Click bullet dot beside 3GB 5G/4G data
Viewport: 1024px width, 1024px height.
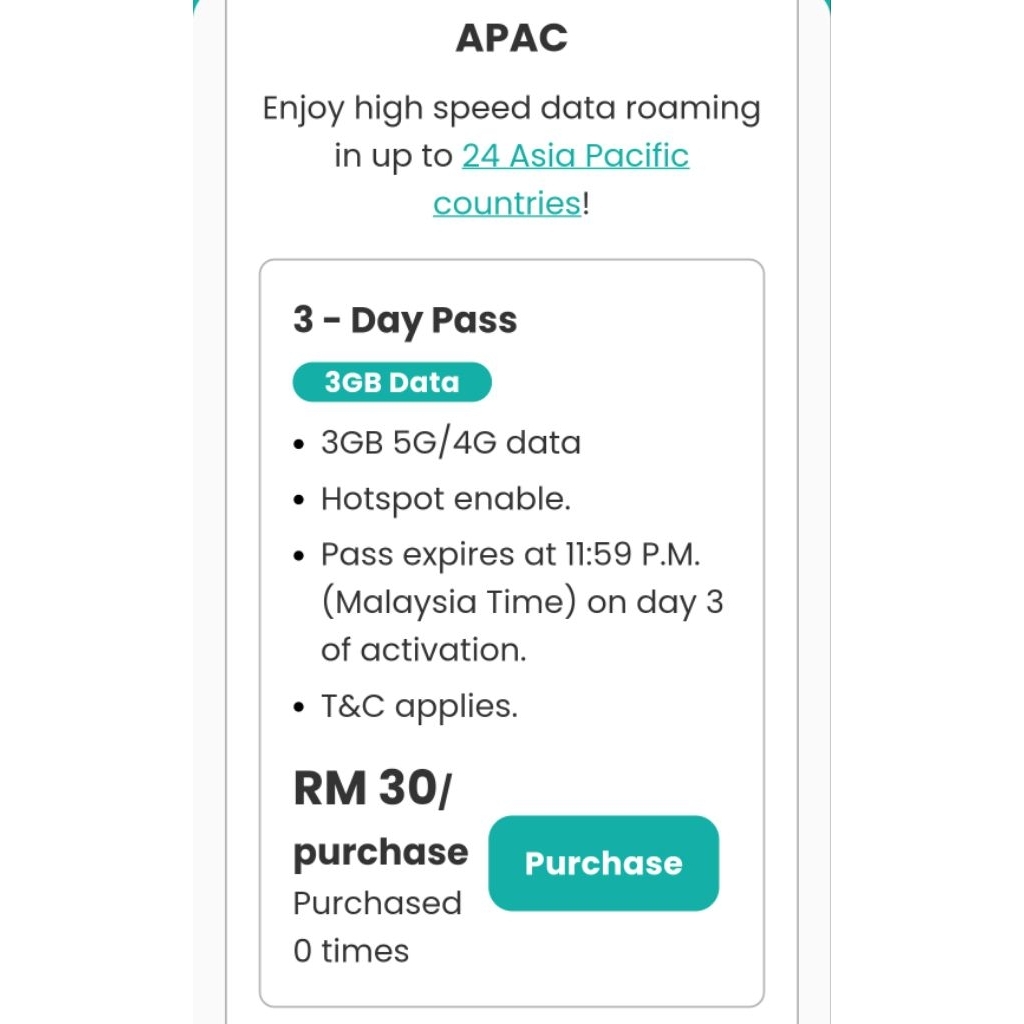(300, 445)
